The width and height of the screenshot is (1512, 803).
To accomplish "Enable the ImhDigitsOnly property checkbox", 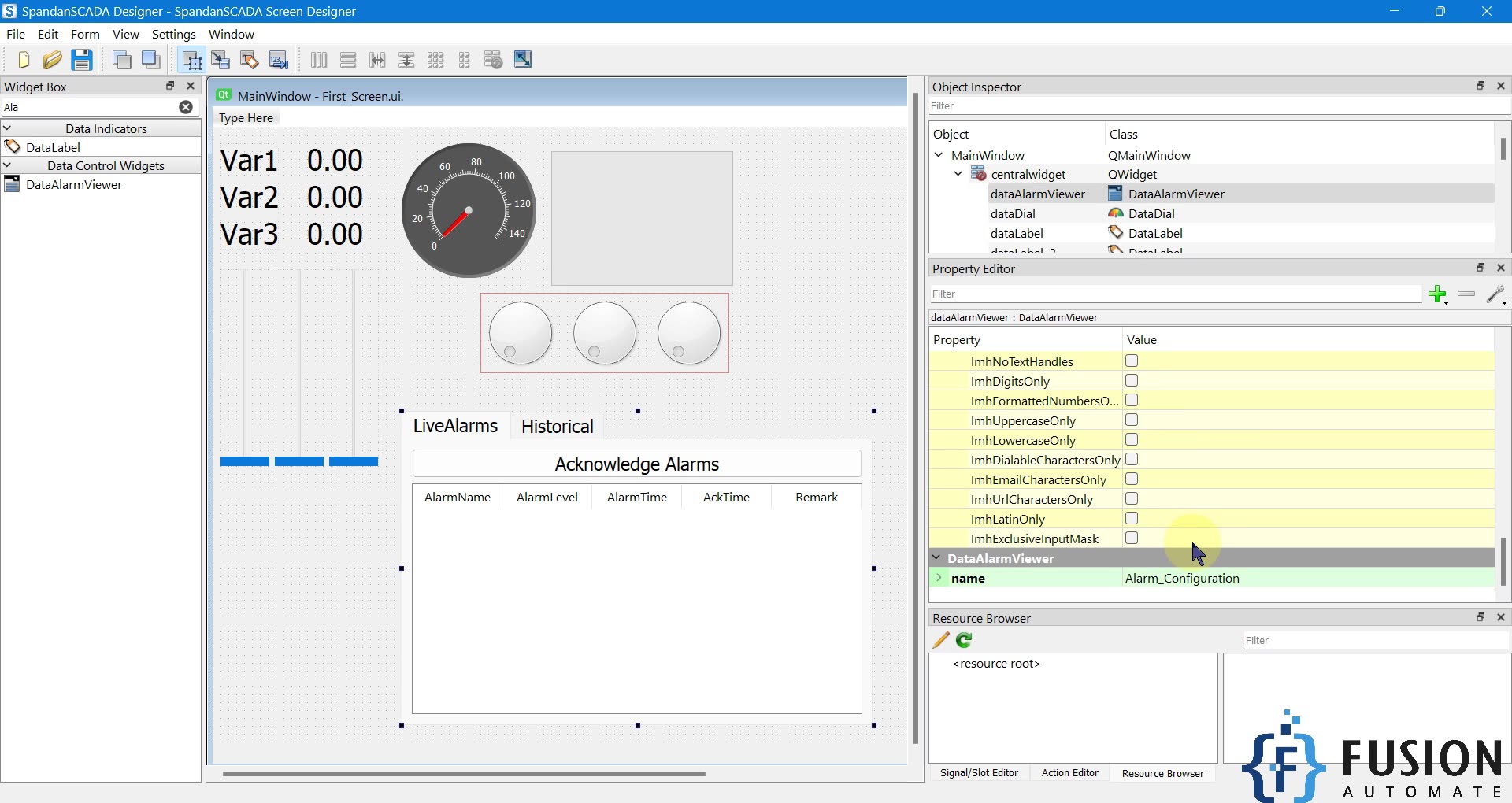I will tap(1132, 380).
